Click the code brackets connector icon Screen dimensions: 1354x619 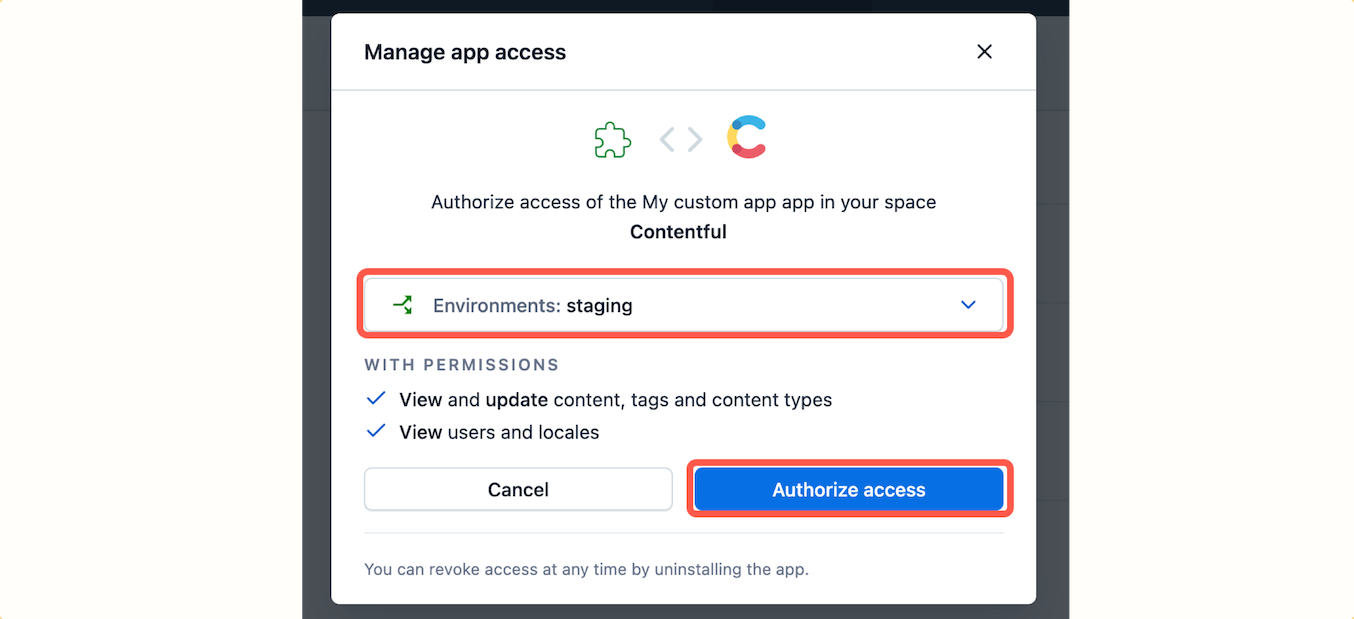point(681,140)
